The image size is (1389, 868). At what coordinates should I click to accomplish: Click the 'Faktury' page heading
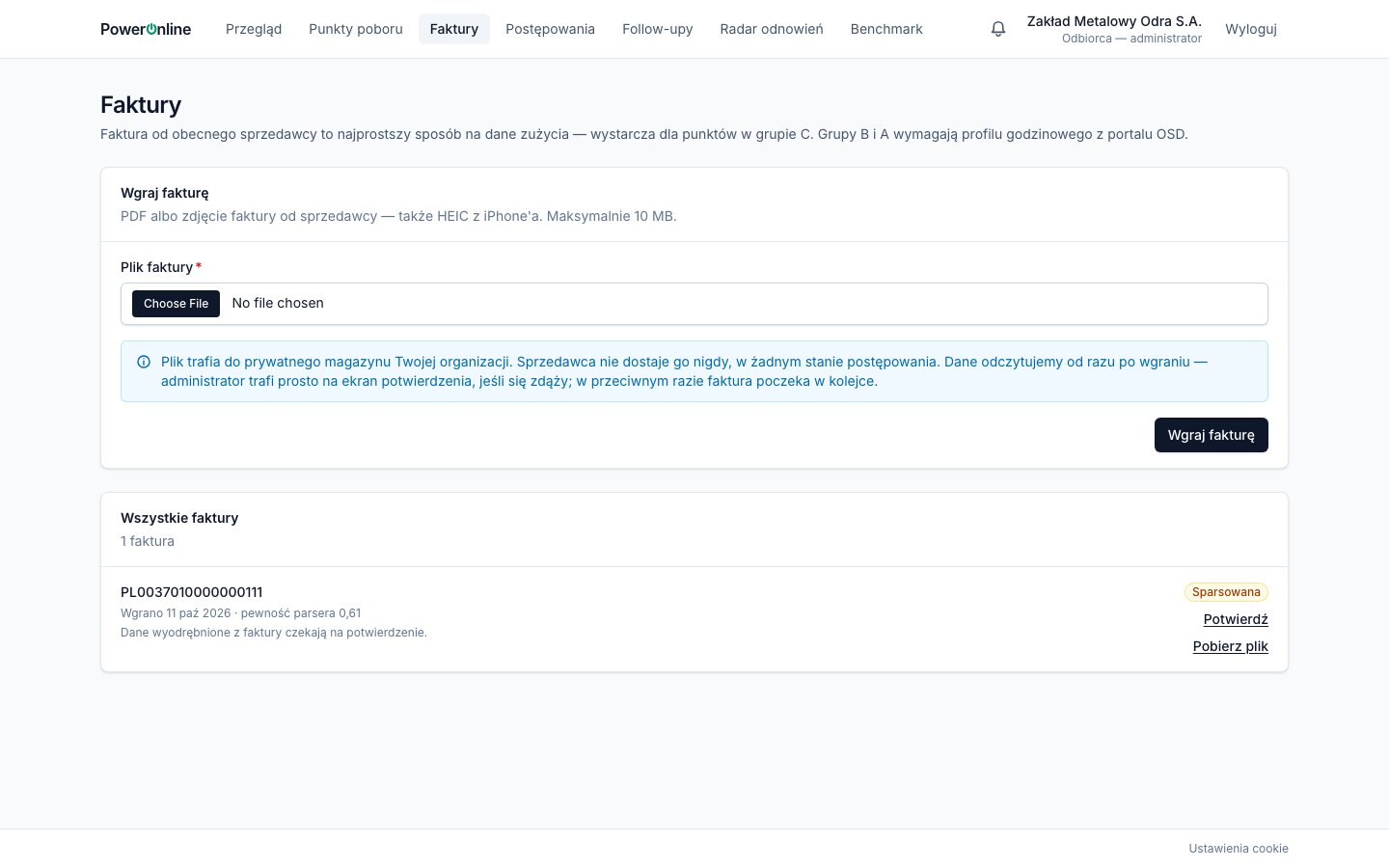tap(141, 105)
